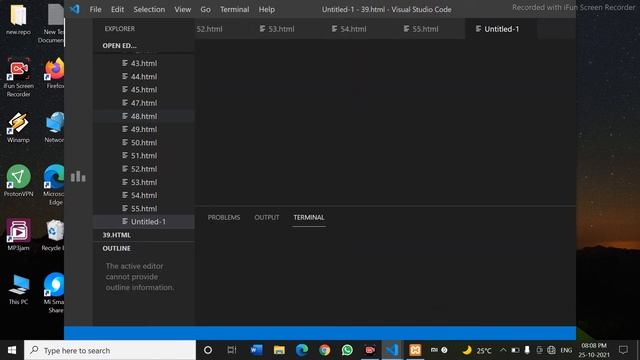This screenshot has height=360, width=640.
Task: Open the Winamp desktop shortcut
Action: click(18, 127)
